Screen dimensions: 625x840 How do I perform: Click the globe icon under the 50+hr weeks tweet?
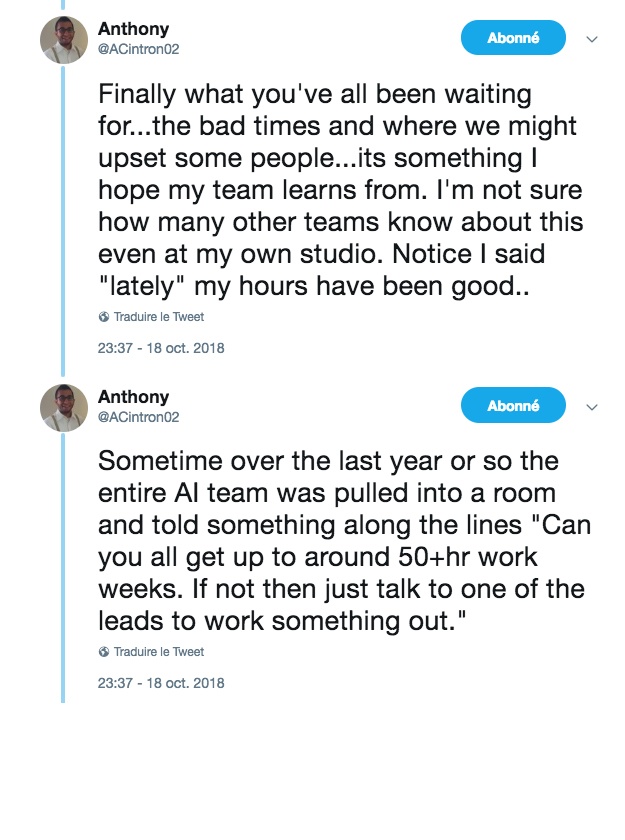(x=104, y=652)
